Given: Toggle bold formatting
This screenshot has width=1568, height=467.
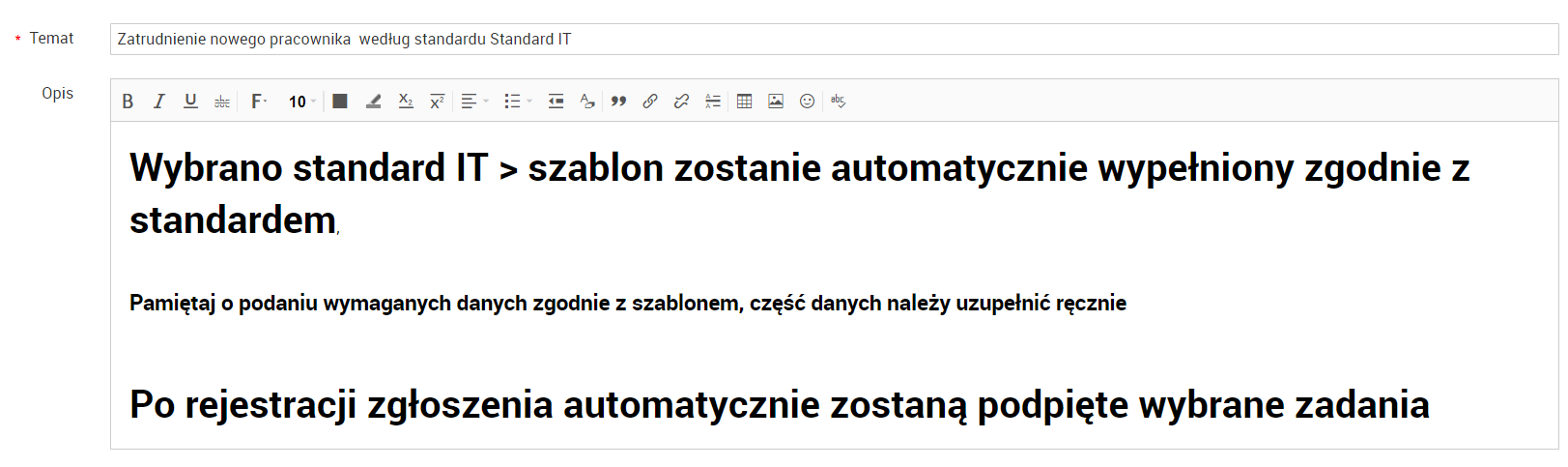Looking at the screenshot, I should pos(128,102).
